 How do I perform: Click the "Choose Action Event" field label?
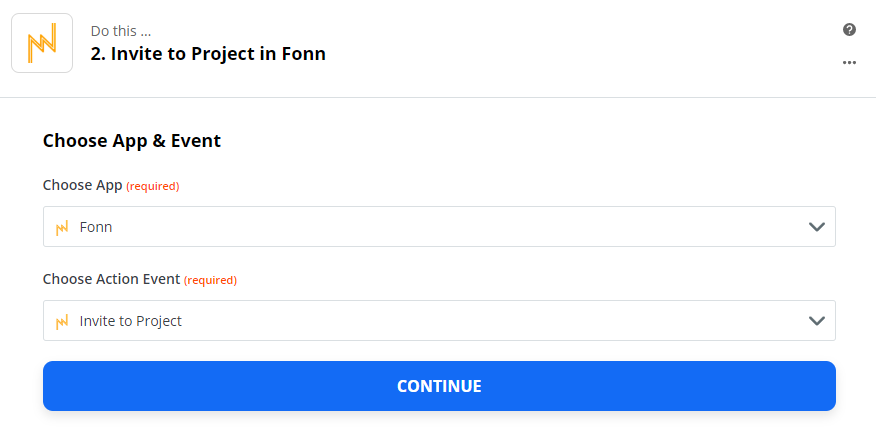[111, 279]
